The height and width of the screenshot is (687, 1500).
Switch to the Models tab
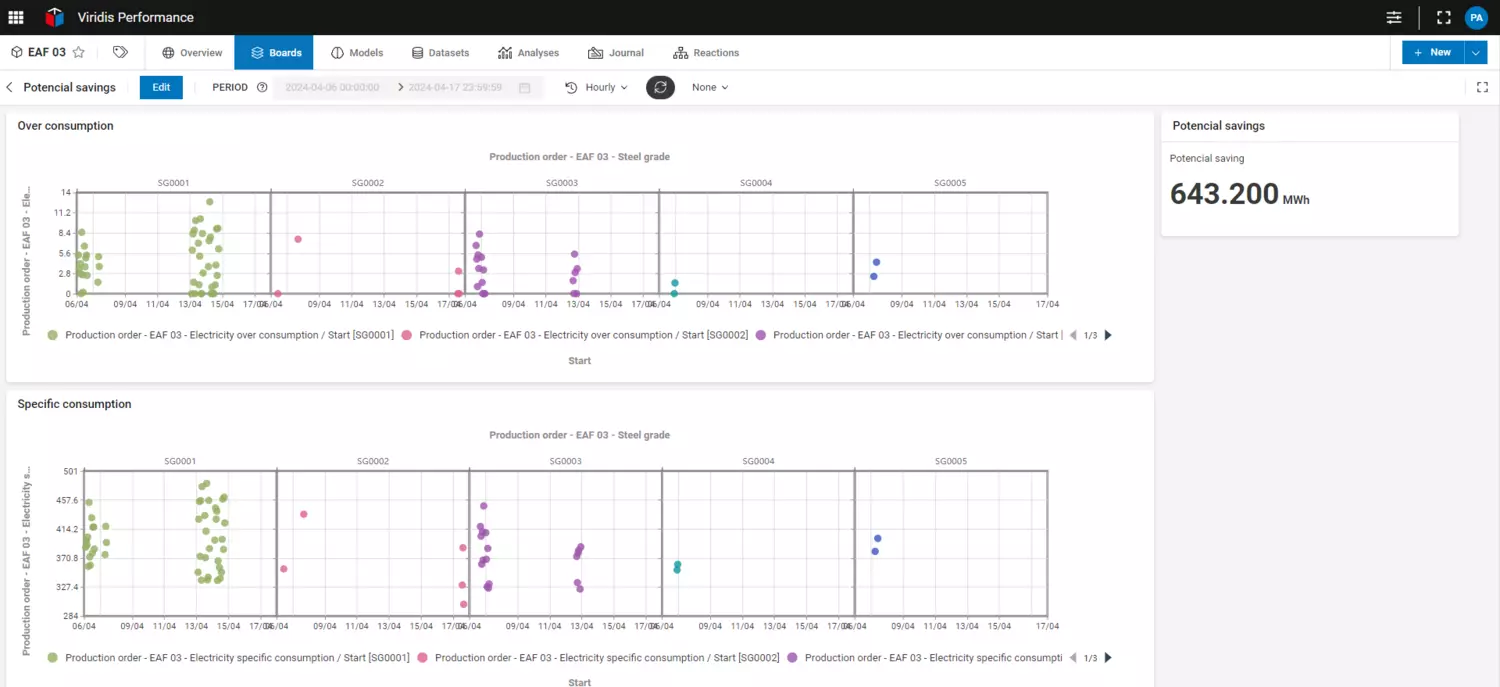coord(357,53)
